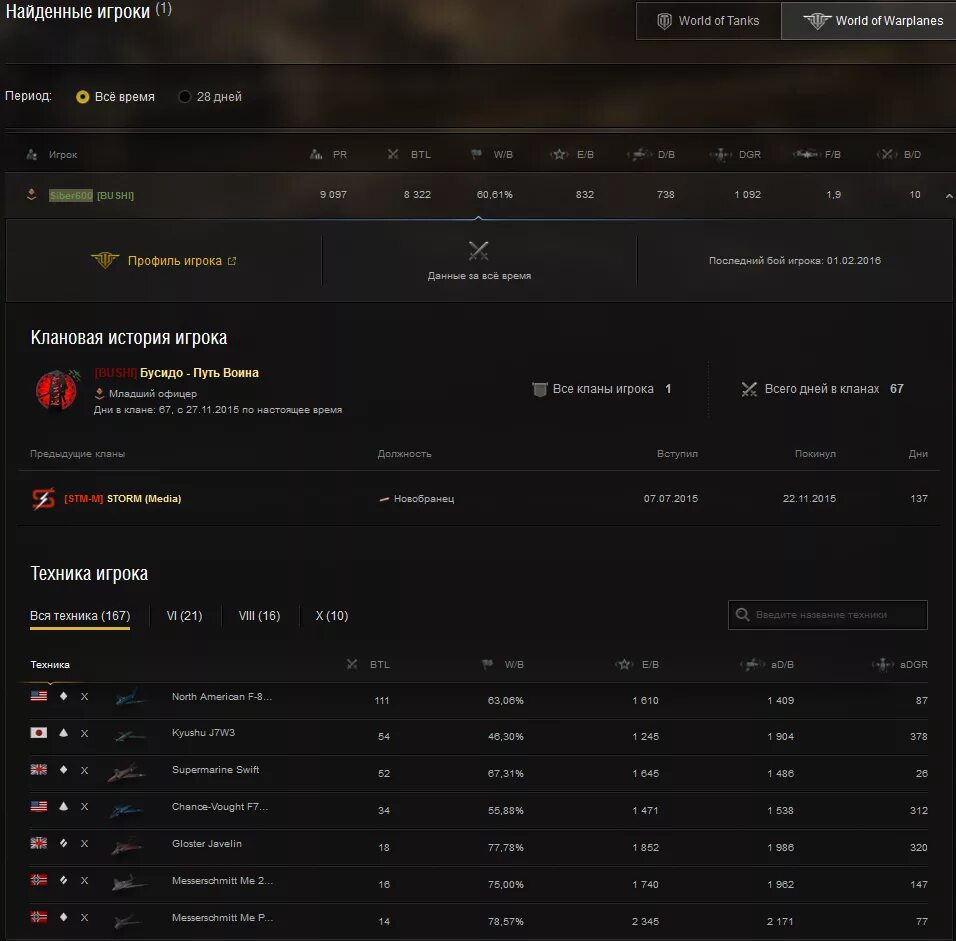Click the German flag on Messerschmitt Me P row
Viewport: 956px width, 941px height.
pyautogui.click(x=39, y=917)
